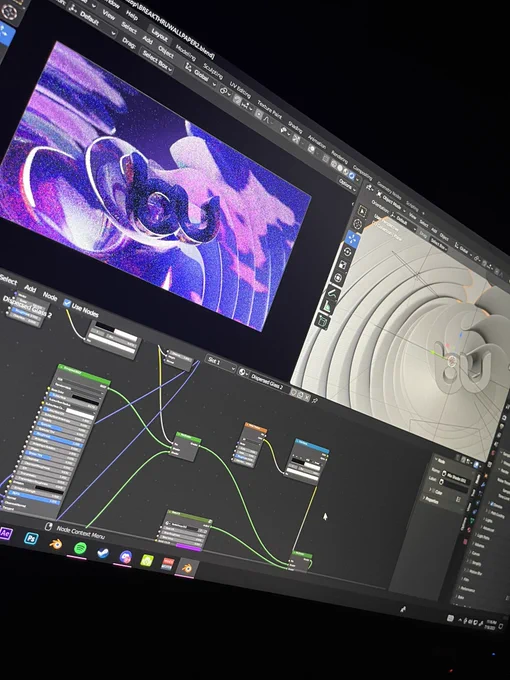Open the Object Mode dropdown in 3D viewport
The image size is (510, 680).
[x=392, y=203]
